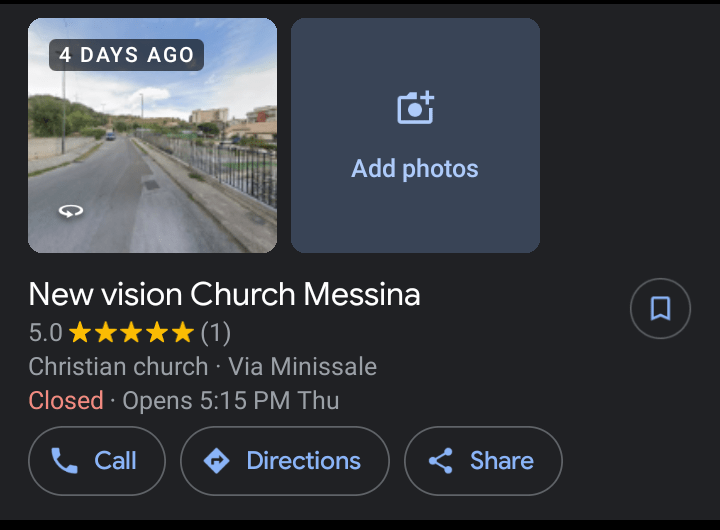The width and height of the screenshot is (720, 530).
Task: Click the five gold stars rating
Action: [131, 332]
